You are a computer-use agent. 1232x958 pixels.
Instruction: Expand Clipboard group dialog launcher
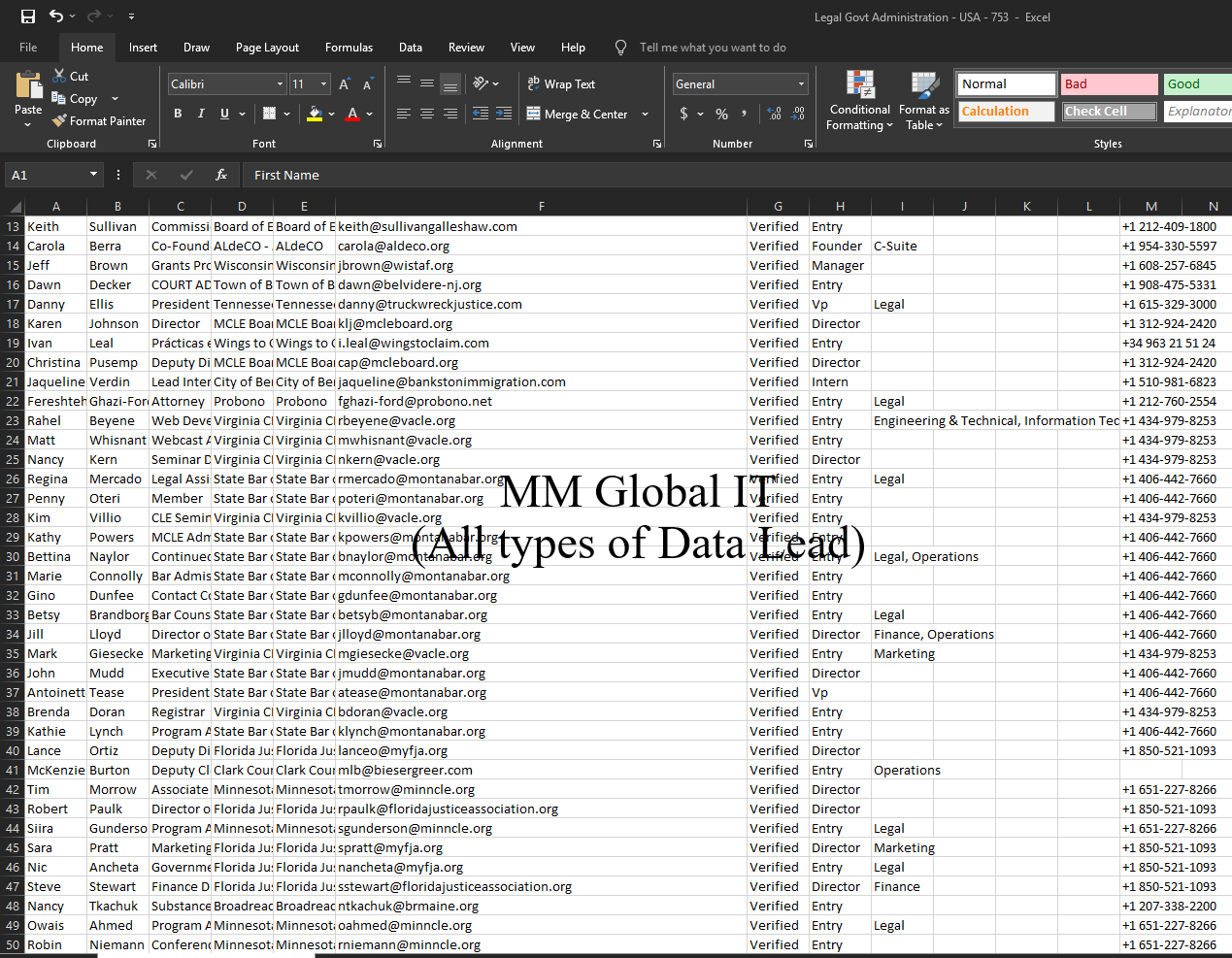tap(152, 144)
